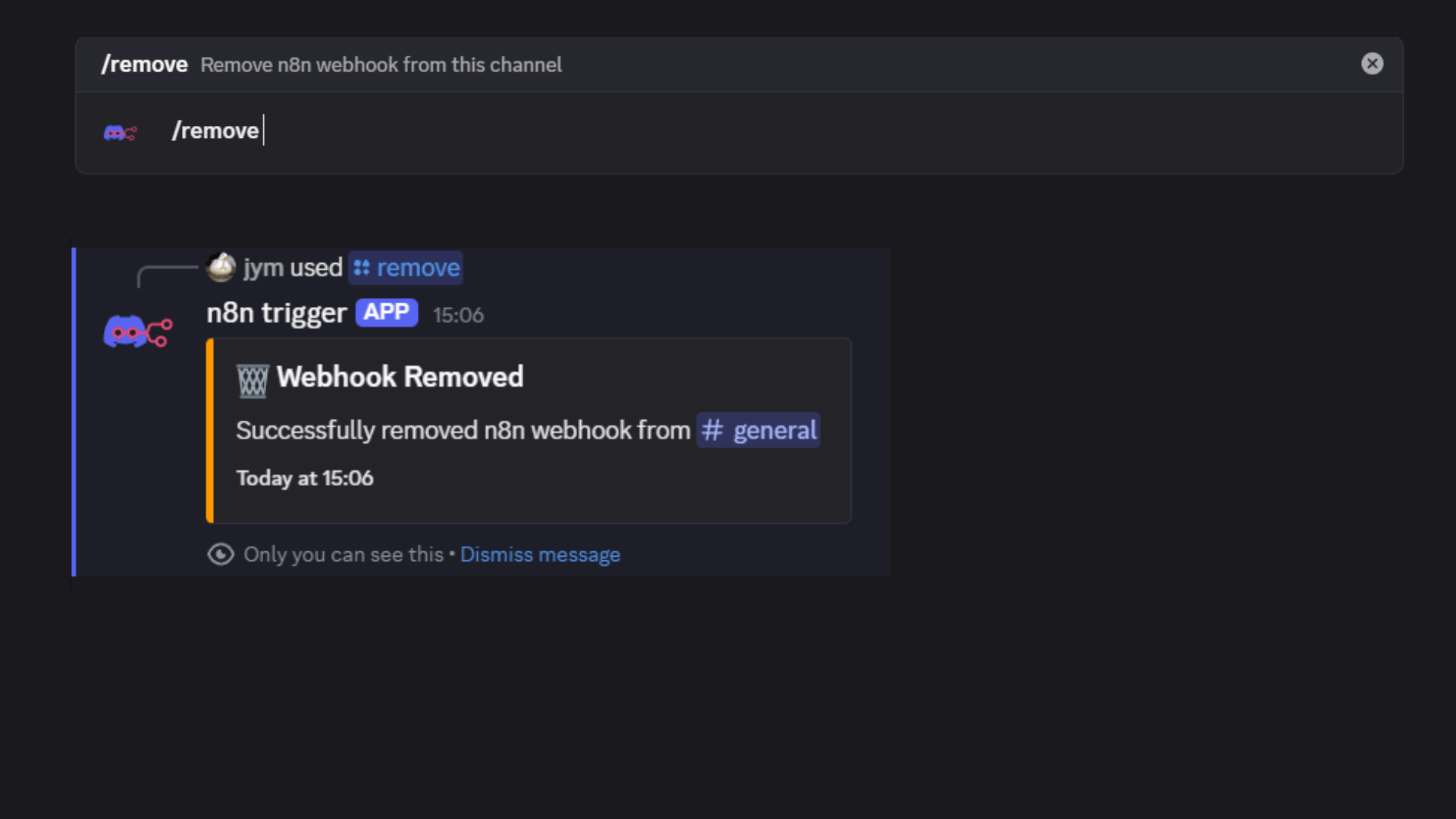
Task: Open the 'remove' command mention badge
Action: (418, 268)
